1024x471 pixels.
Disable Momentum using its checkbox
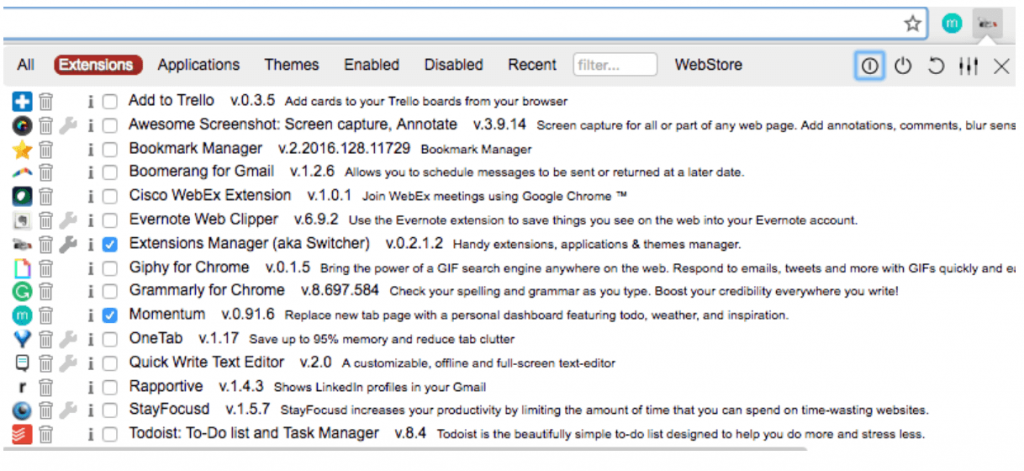click(110, 316)
